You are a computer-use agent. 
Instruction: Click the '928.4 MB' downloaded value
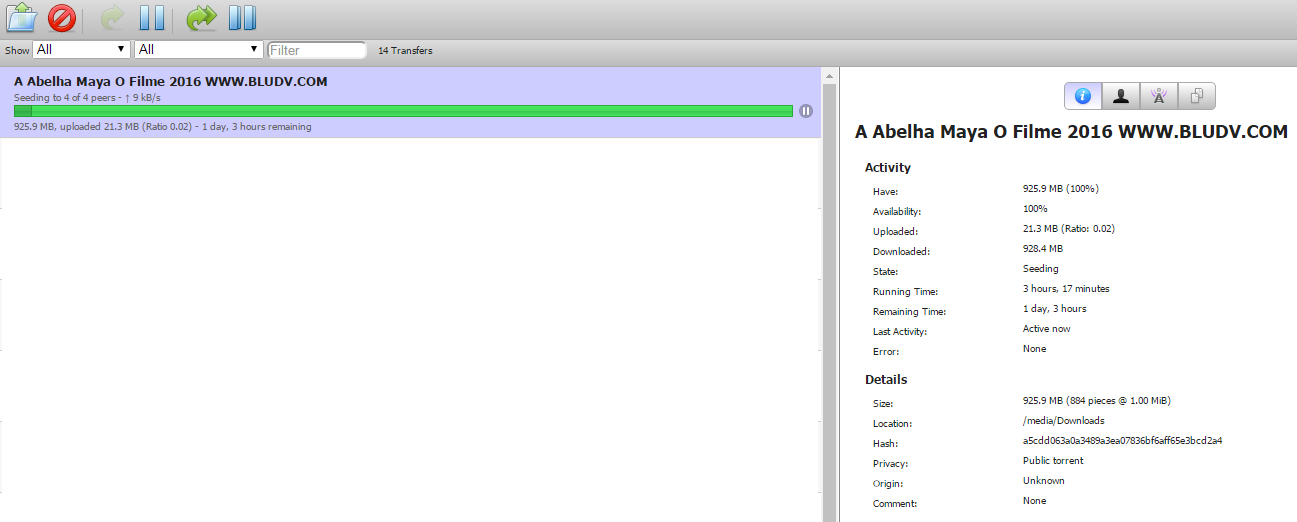(x=1042, y=248)
